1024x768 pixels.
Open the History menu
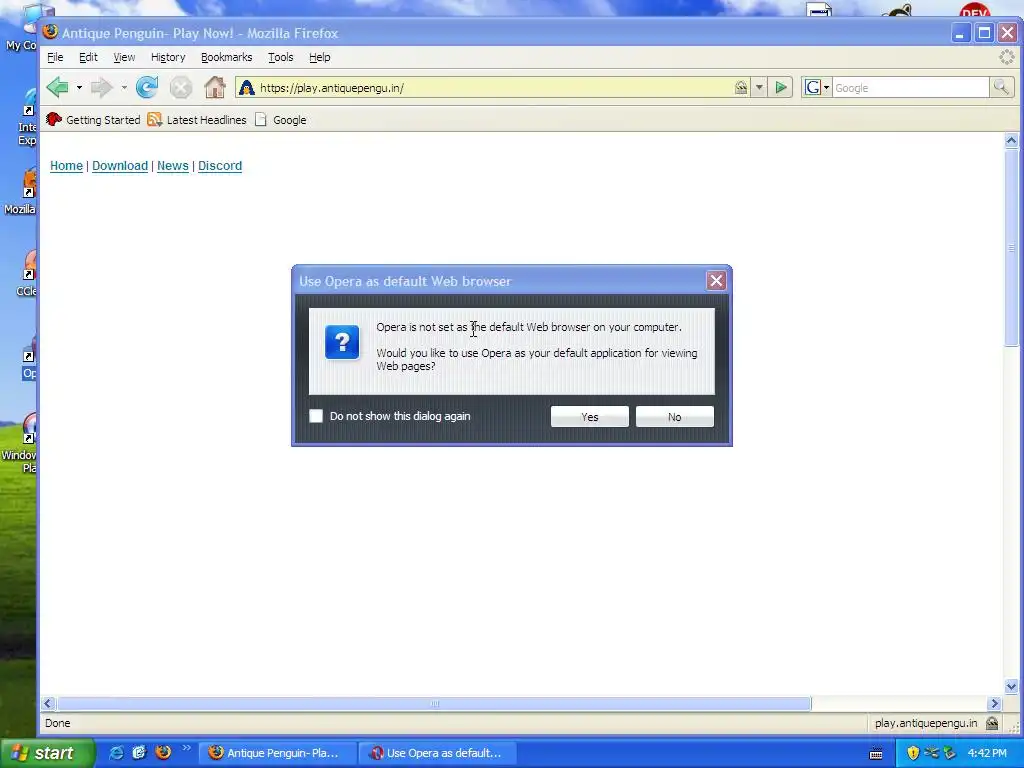point(168,57)
